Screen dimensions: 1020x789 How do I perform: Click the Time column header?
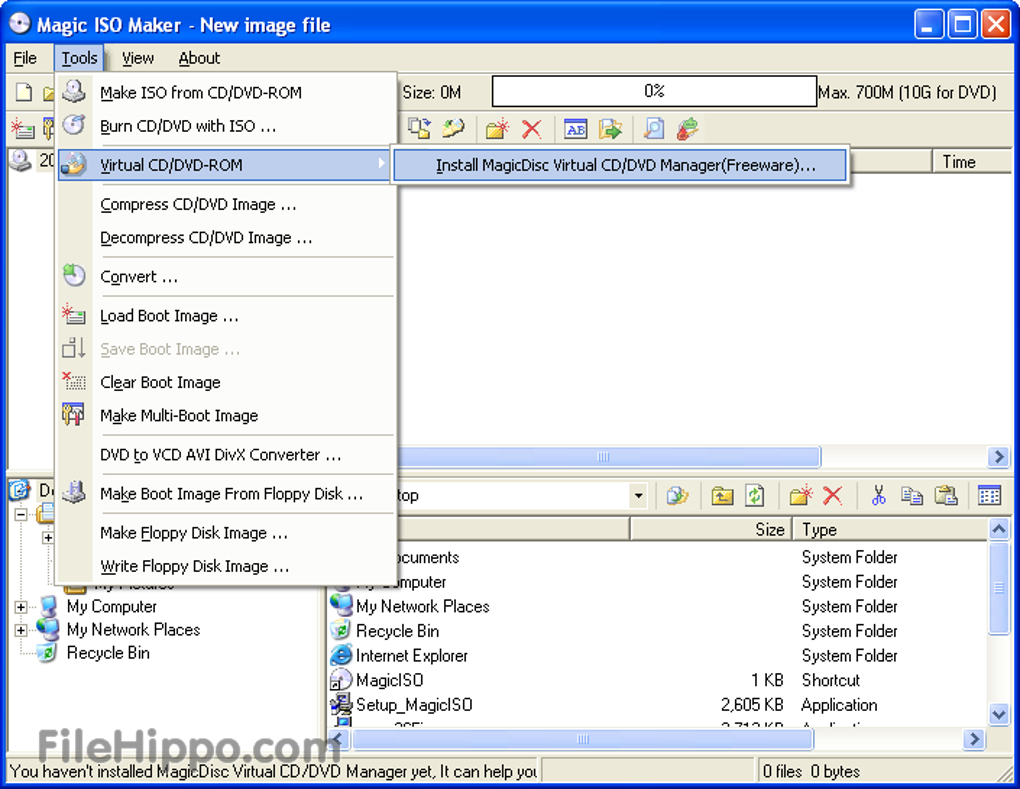tap(972, 161)
